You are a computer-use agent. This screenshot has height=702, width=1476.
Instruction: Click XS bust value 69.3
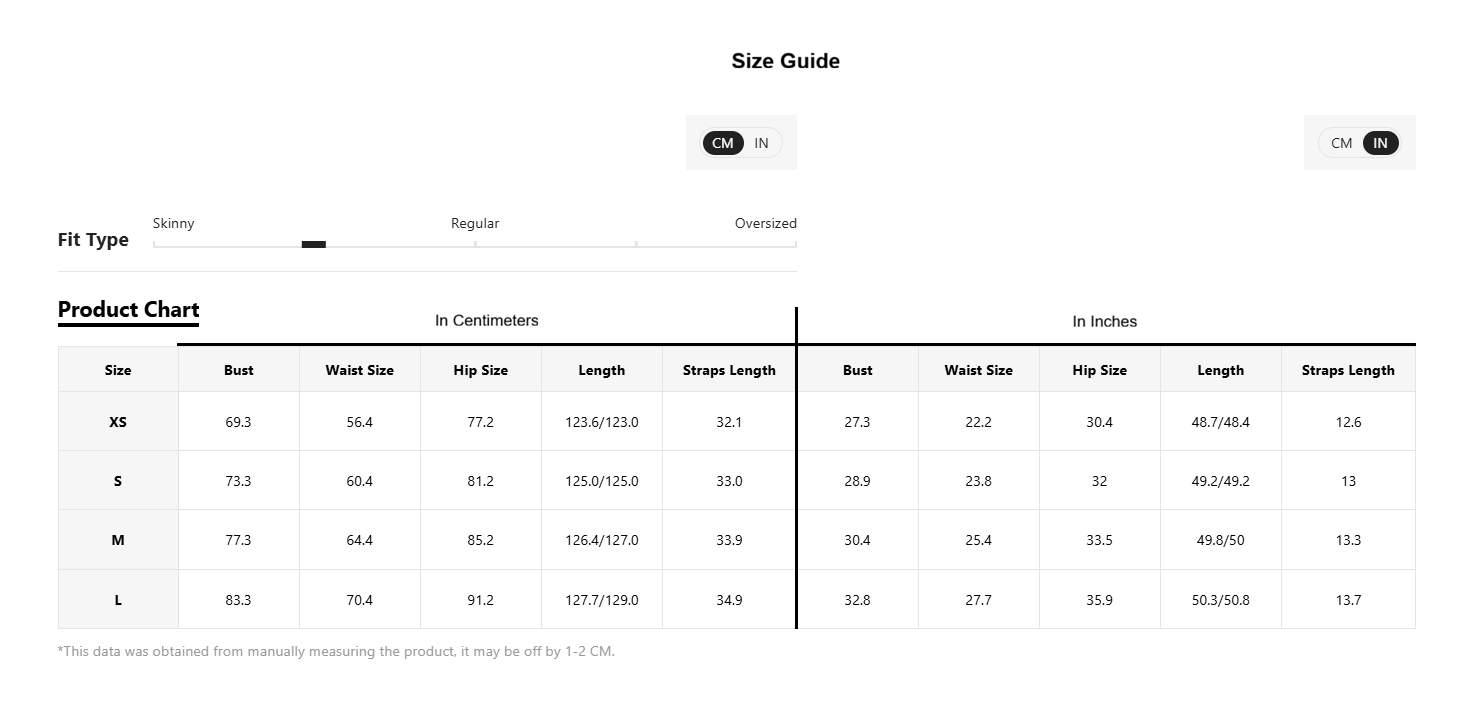tap(239, 422)
